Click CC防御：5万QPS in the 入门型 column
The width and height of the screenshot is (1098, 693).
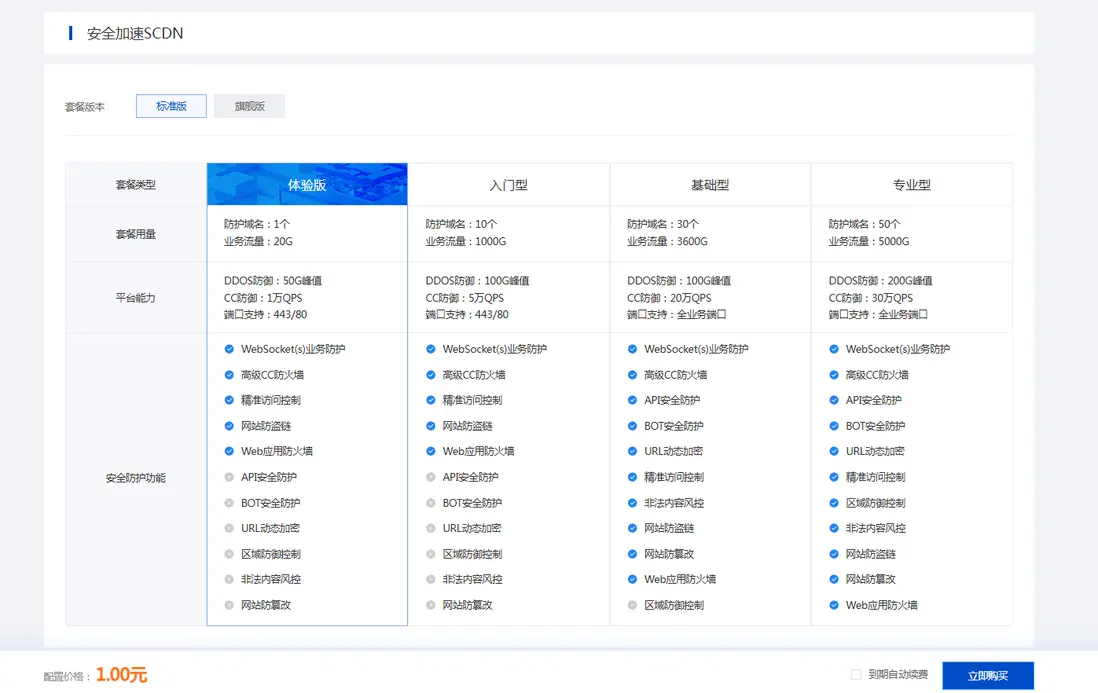click(465, 298)
